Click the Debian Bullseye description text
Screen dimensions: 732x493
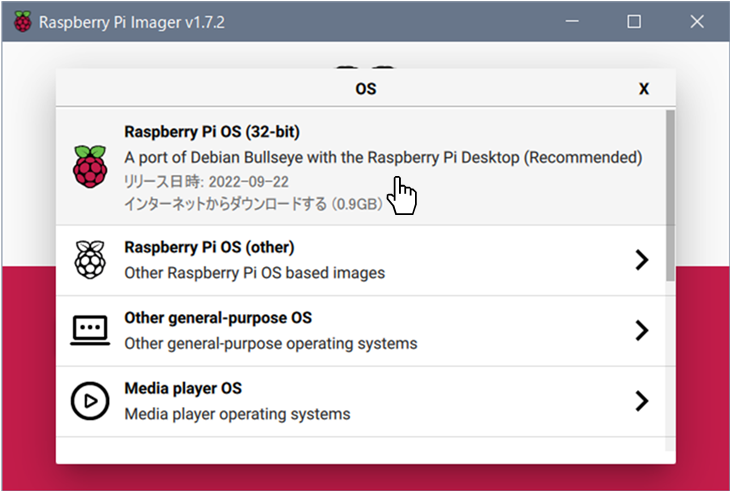383,157
